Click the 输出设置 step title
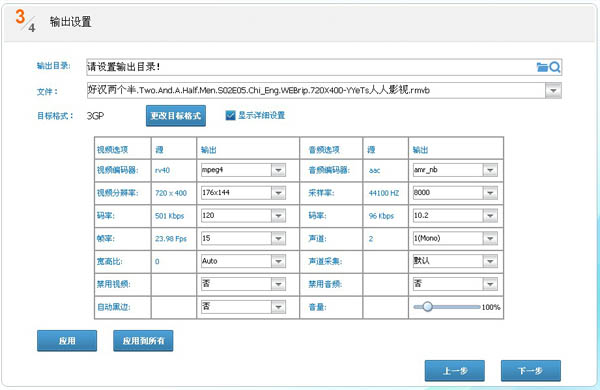600x390 pixels. tap(70, 22)
